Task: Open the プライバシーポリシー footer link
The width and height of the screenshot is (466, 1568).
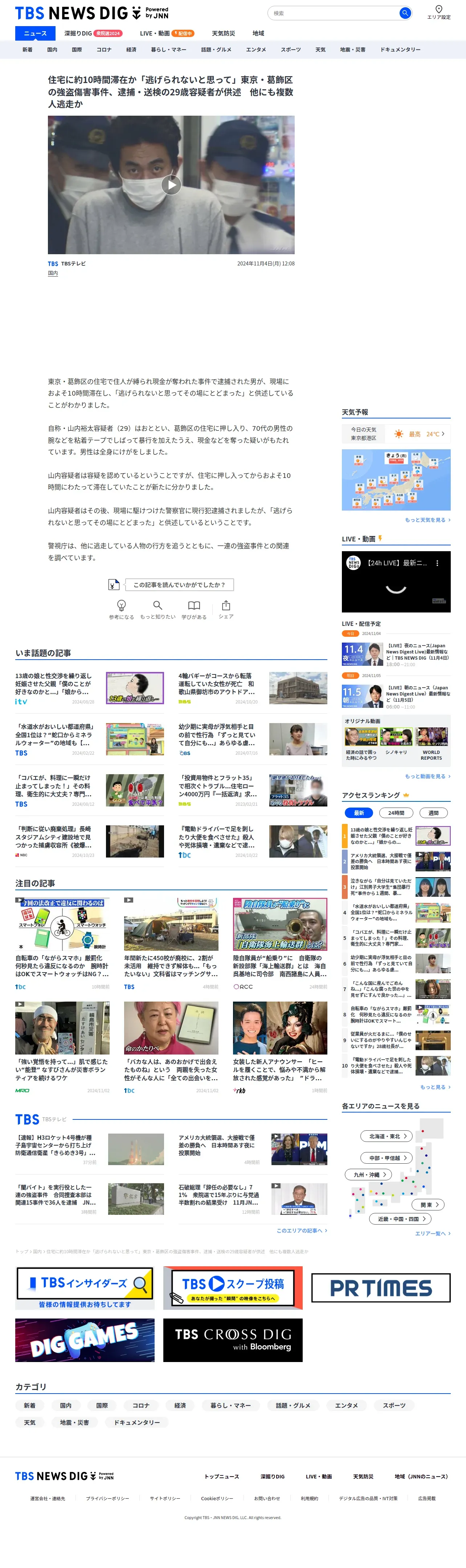Action: (x=107, y=1499)
